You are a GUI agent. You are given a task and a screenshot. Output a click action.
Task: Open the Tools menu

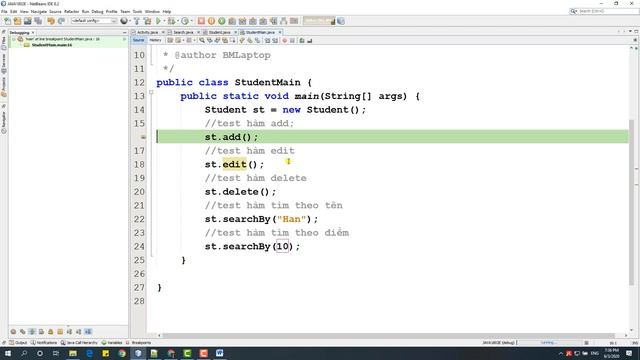[138, 11]
